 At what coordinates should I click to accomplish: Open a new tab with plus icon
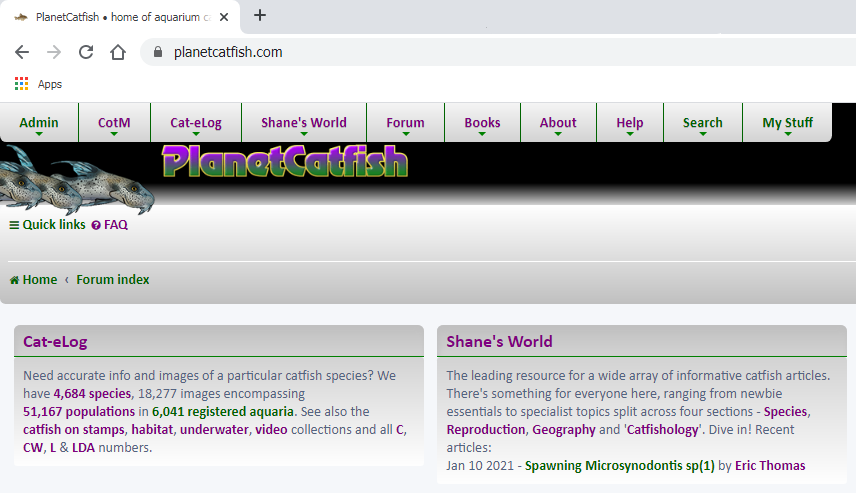(x=260, y=15)
